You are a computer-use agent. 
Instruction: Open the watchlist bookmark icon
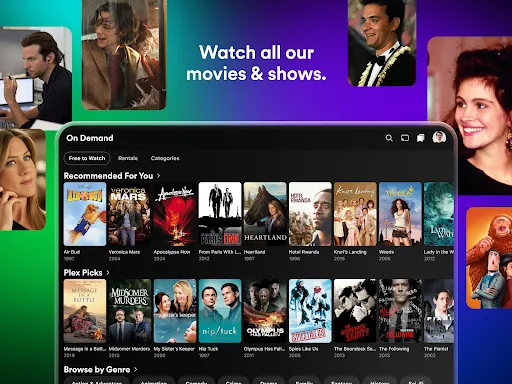(421, 138)
